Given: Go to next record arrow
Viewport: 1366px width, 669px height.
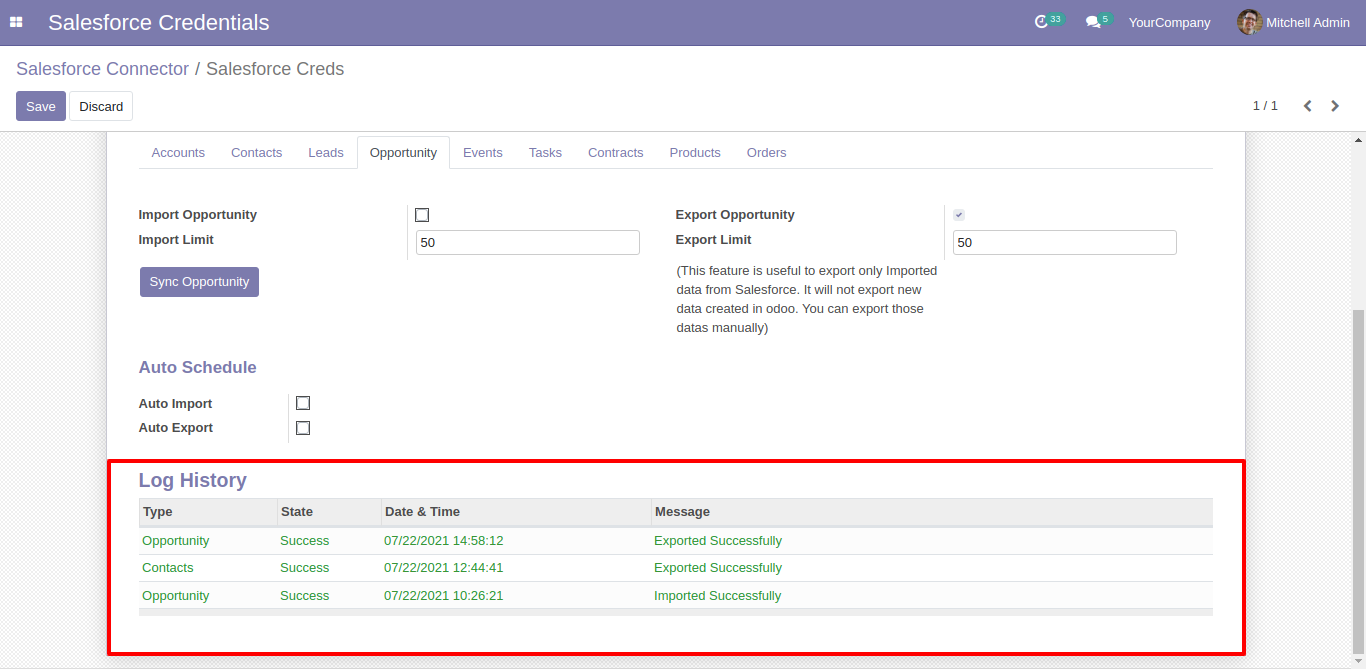Looking at the screenshot, I should 1335,106.
